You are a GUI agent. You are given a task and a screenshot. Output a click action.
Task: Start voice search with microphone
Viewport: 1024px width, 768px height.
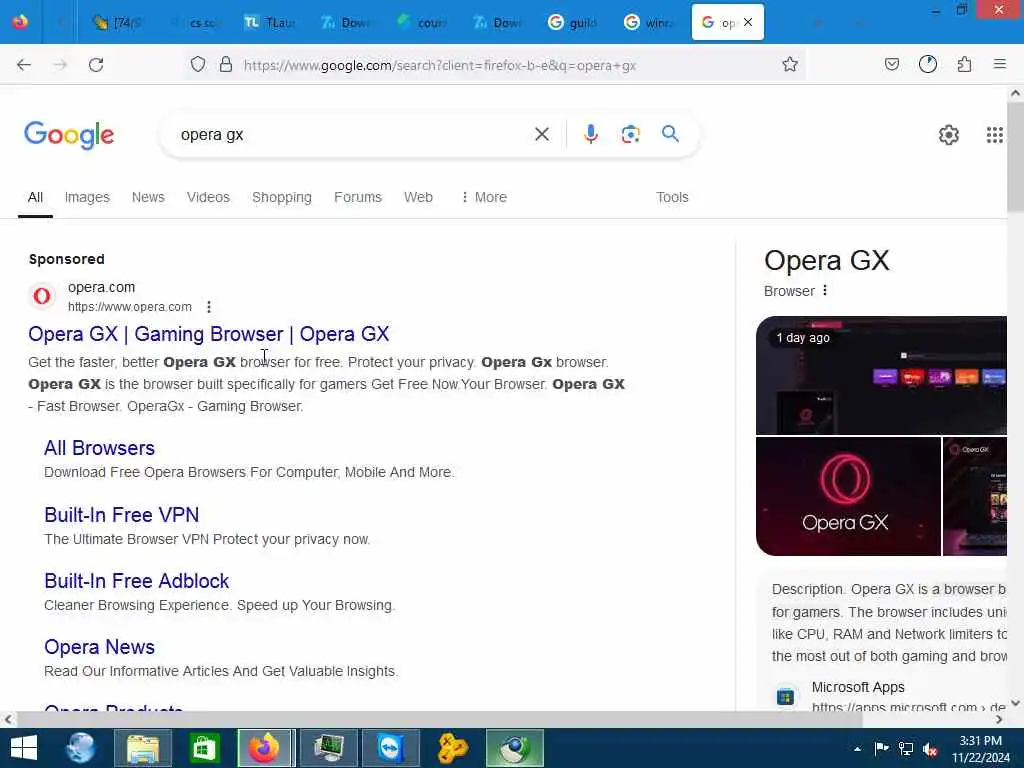[590, 135]
